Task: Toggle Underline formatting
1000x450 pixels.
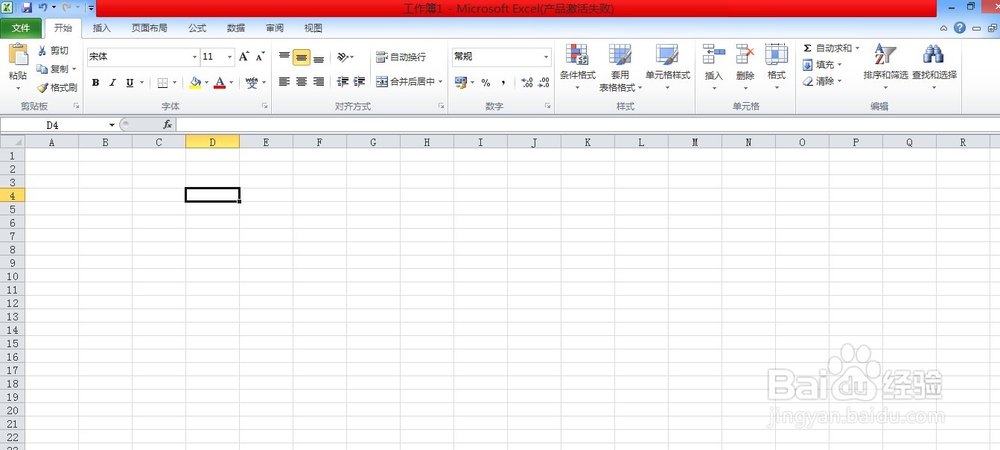Action: [x=129, y=82]
